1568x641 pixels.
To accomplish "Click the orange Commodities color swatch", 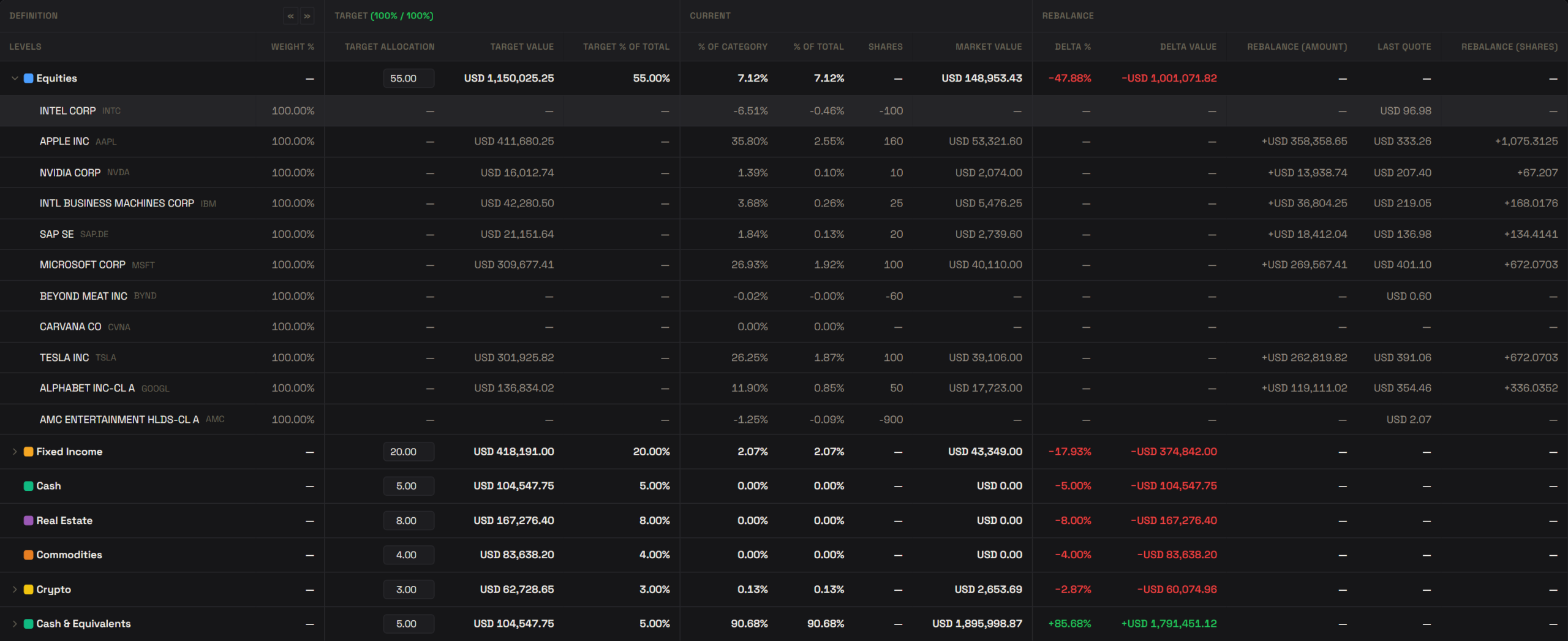I will pos(28,555).
